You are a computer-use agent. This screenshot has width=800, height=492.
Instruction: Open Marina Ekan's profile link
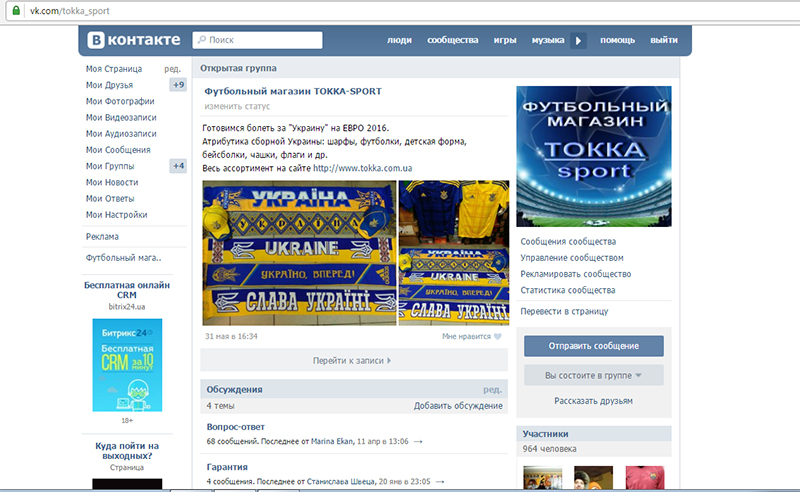pos(332,441)
